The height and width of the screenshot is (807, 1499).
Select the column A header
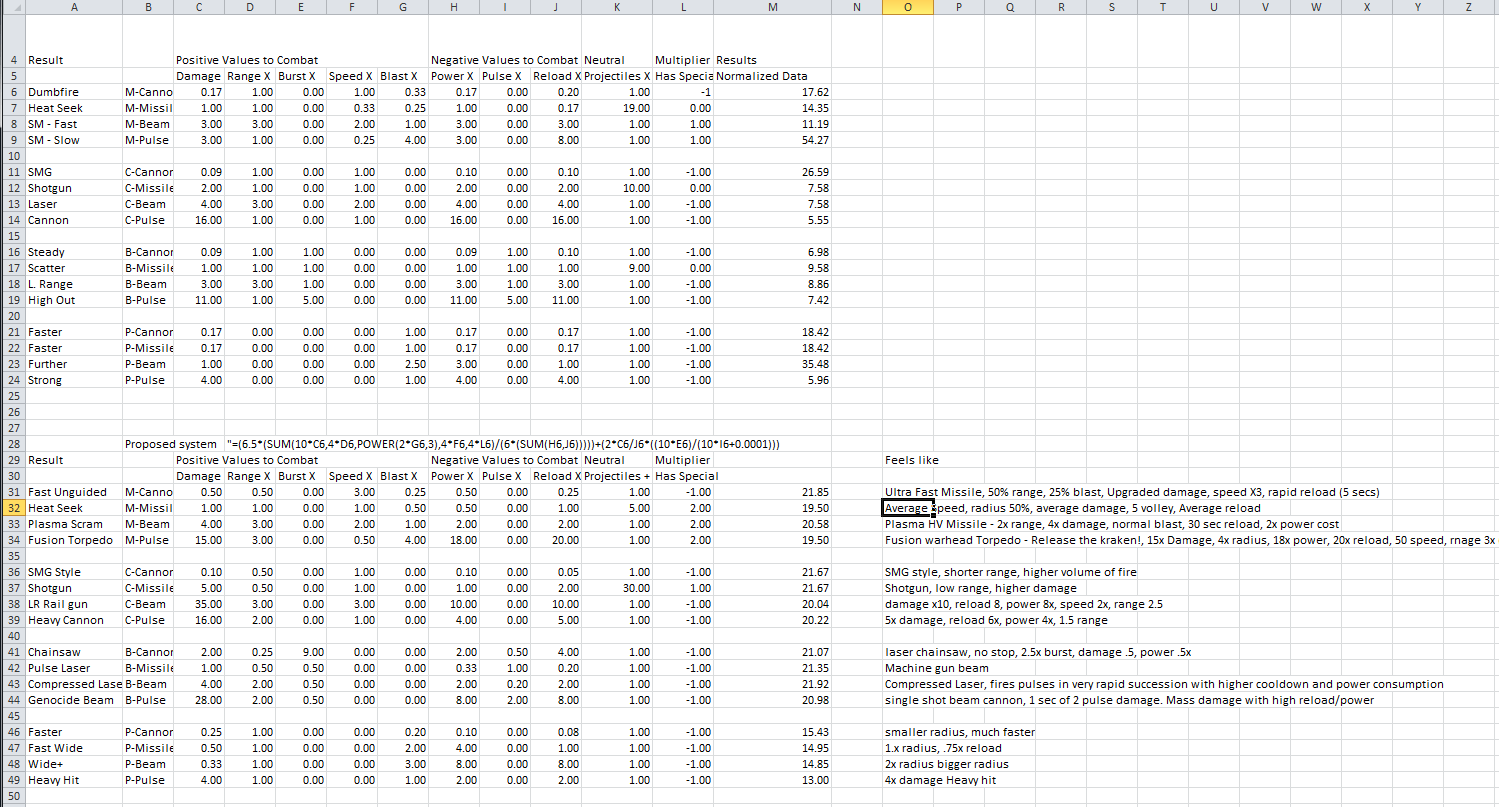(x=73, y=8)
